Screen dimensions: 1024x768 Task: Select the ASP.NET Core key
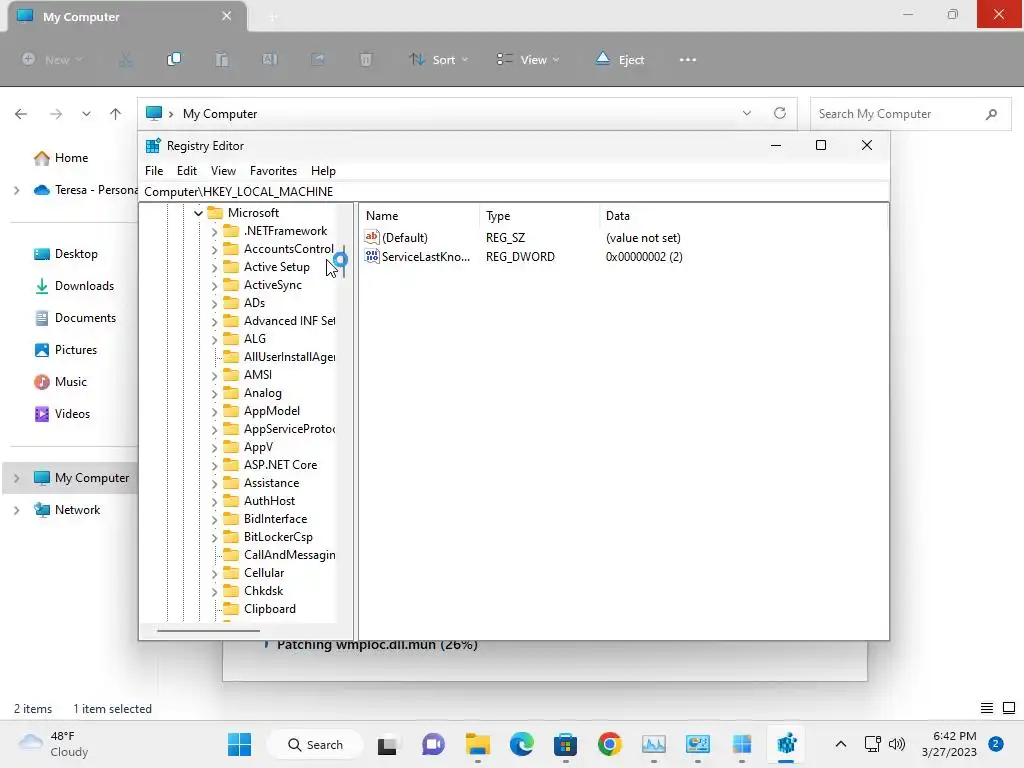coord(270,464)
